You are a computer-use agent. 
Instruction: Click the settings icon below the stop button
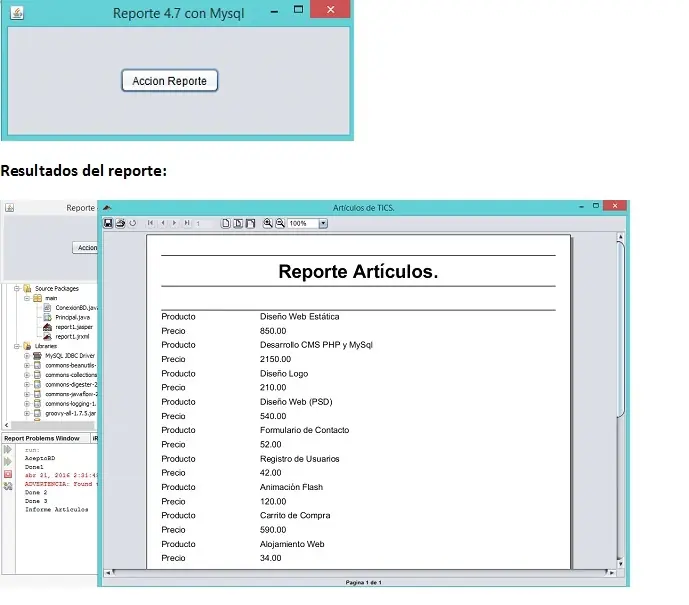pyautogui.click(x=8, y=486)
